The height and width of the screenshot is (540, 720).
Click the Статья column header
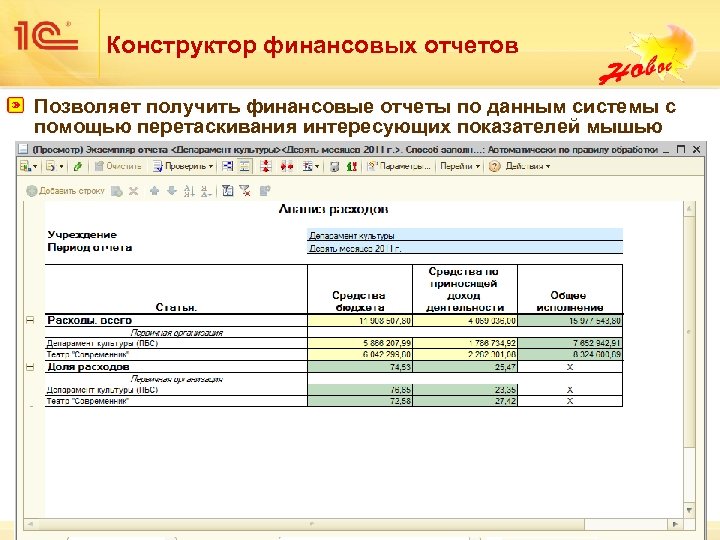(x=176, y=289)
